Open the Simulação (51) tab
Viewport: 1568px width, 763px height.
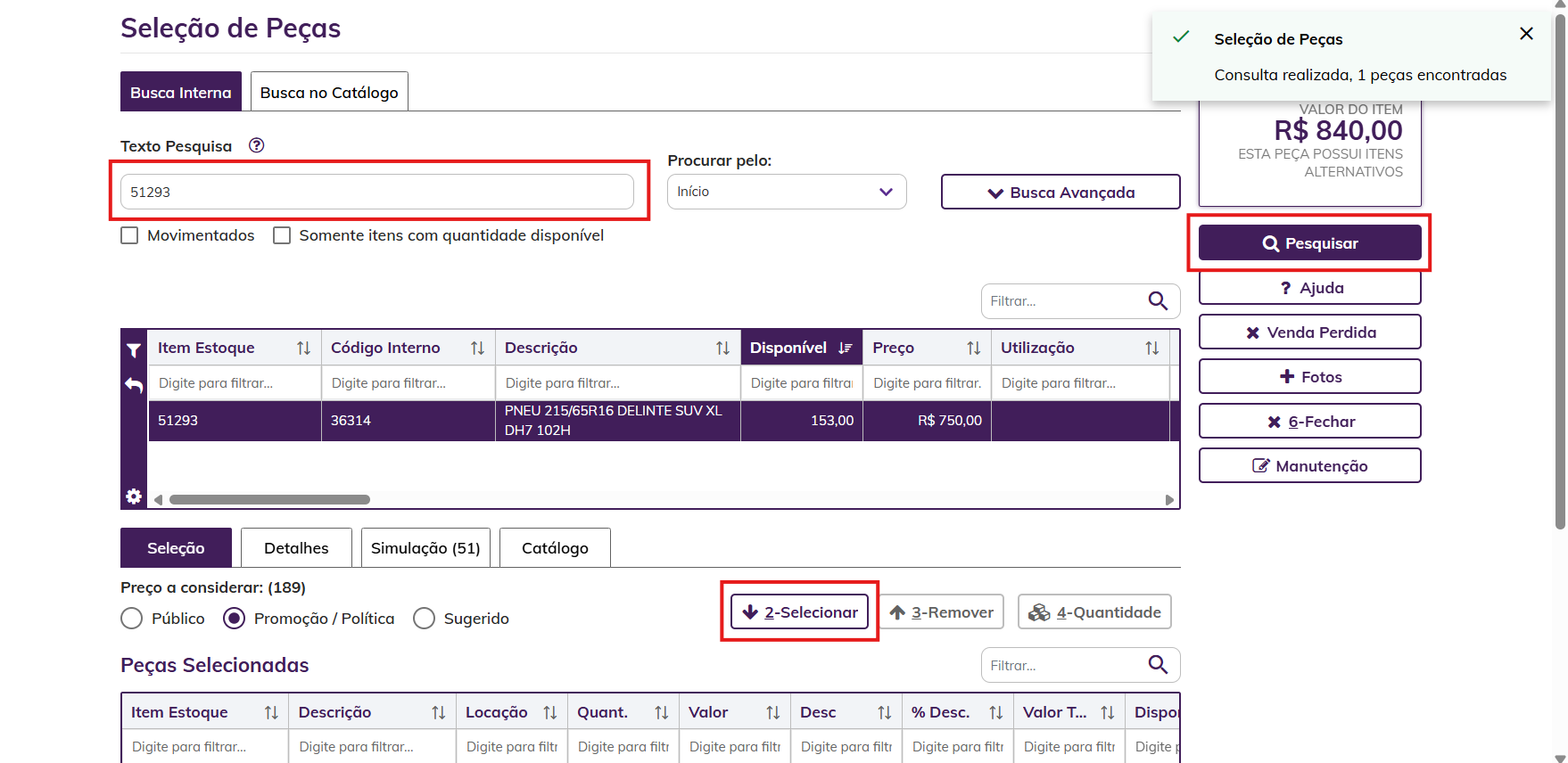pos(425,548)
